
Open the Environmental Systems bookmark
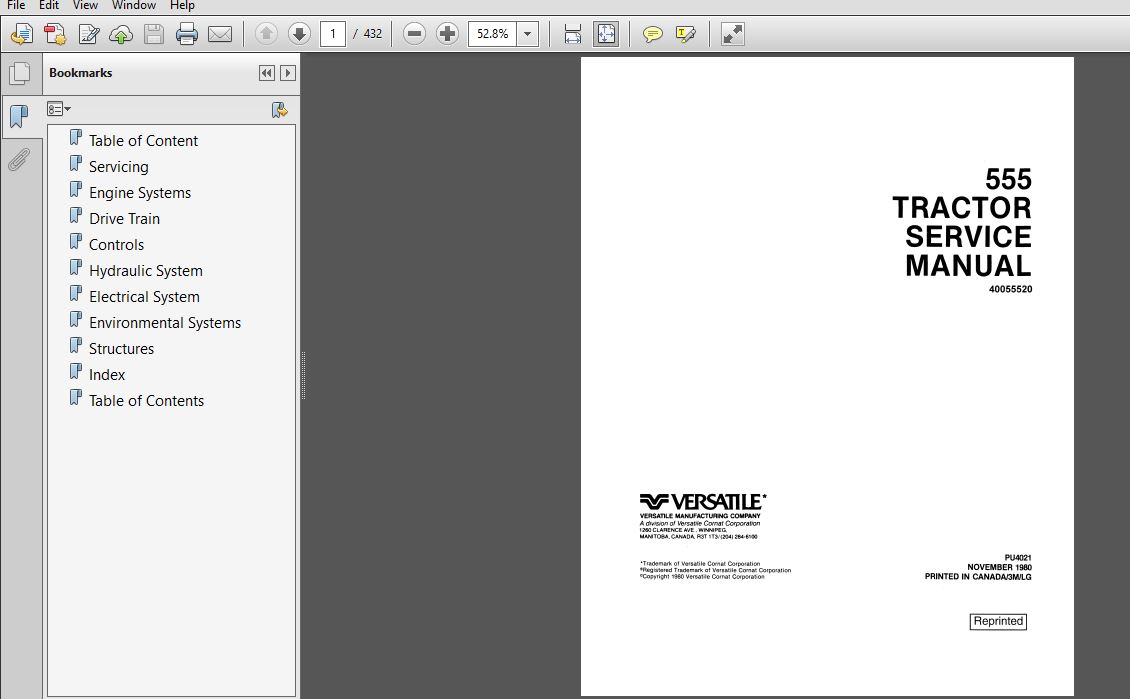(165, 322)
